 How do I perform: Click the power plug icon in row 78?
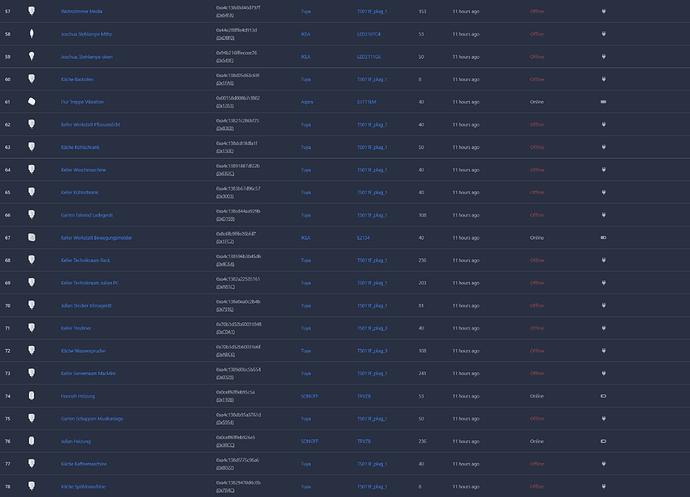click(x=604, y=486)
